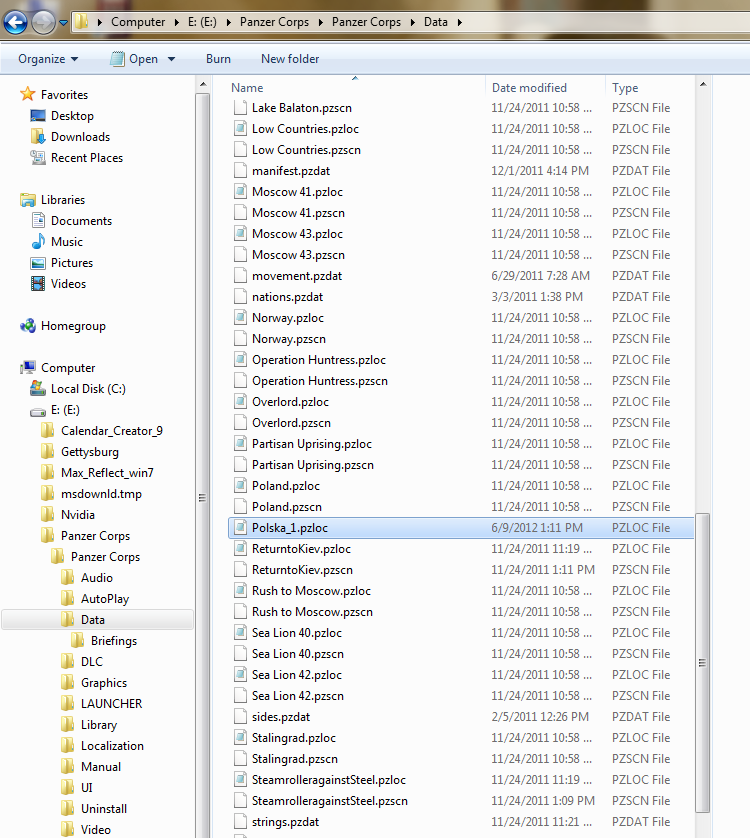Select the Audio folder in tree
This screenshot has width=750, height=838.
coord(97,578)
